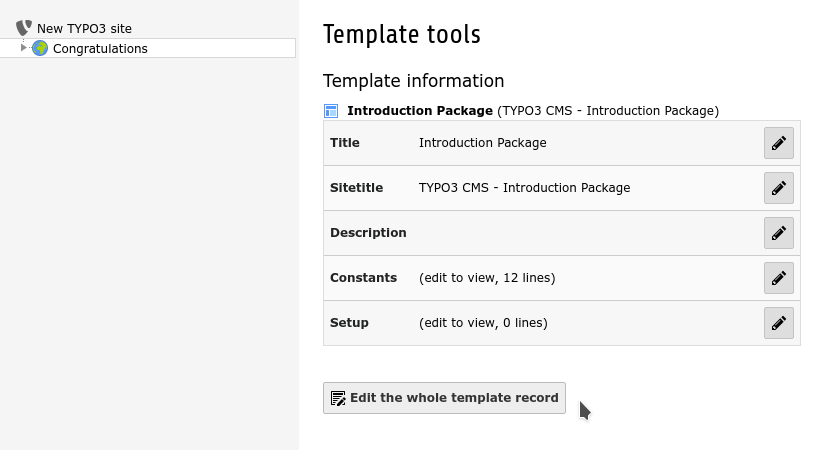Click the 'Template tools' heading
This screenshot has height=450, width=819.
tap(402, 34)
